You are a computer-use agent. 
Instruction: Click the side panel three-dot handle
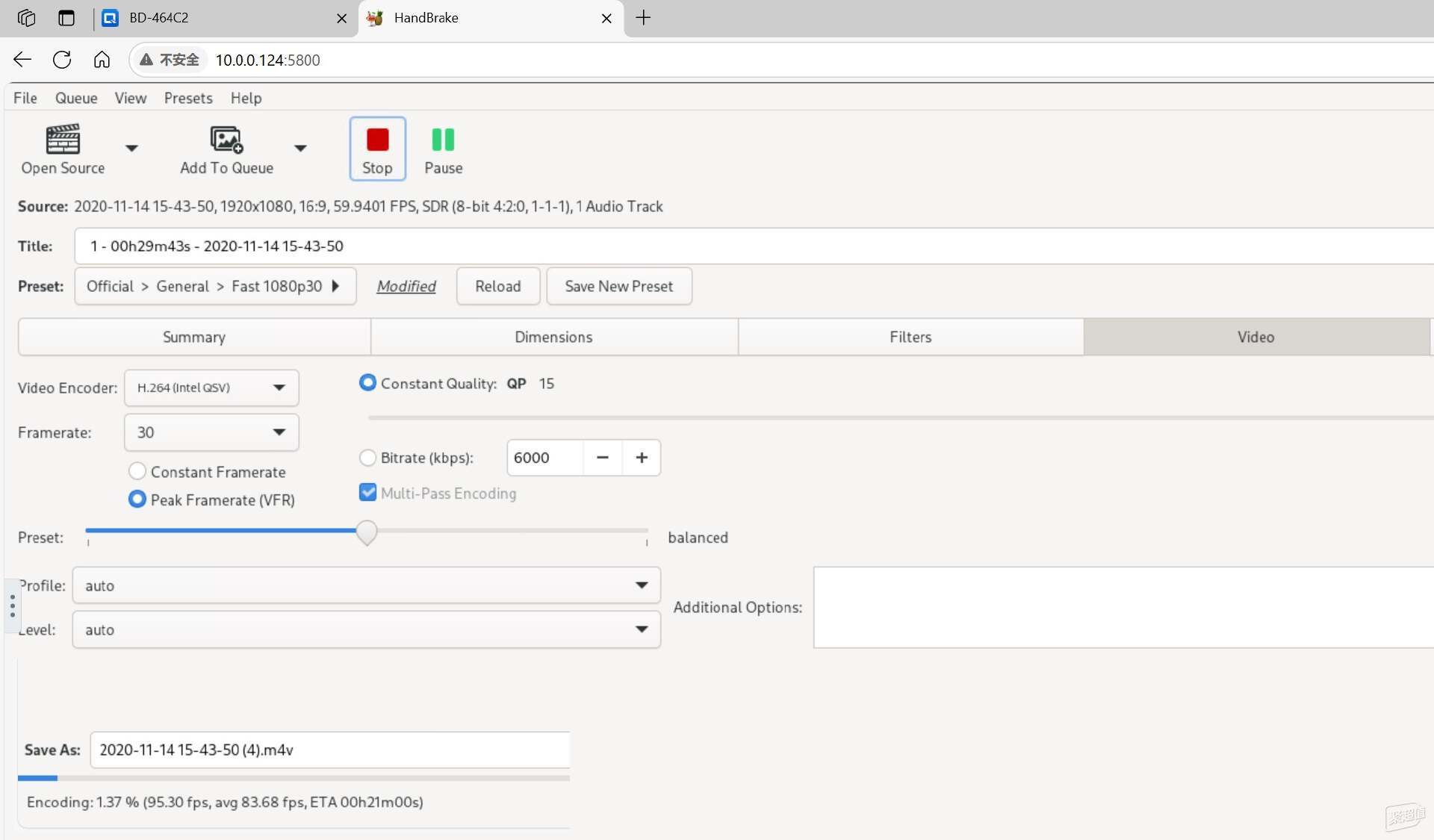pyautogui.click(x=12, y=606)
